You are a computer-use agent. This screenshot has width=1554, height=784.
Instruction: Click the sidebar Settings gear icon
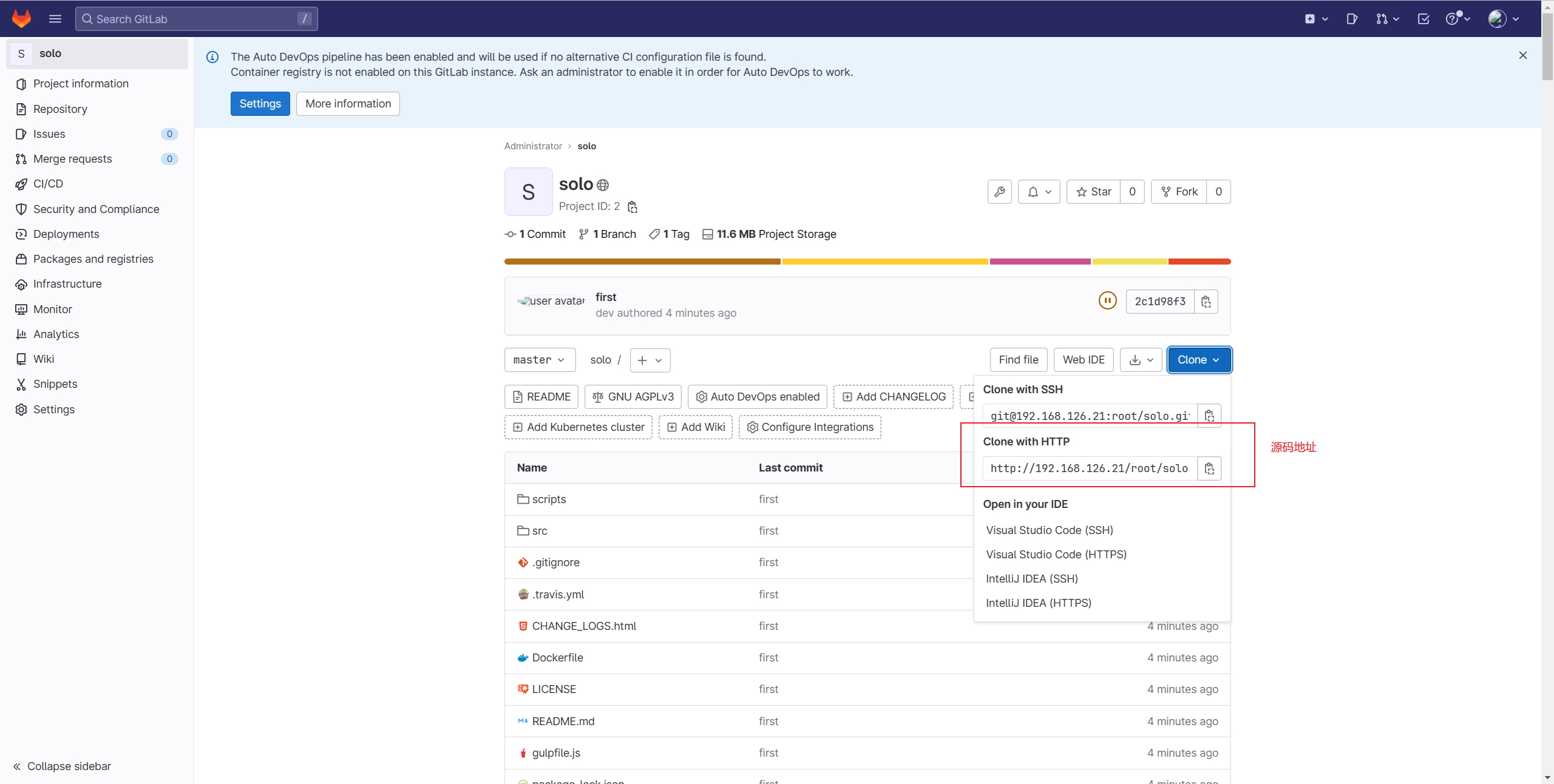point(21,410)
